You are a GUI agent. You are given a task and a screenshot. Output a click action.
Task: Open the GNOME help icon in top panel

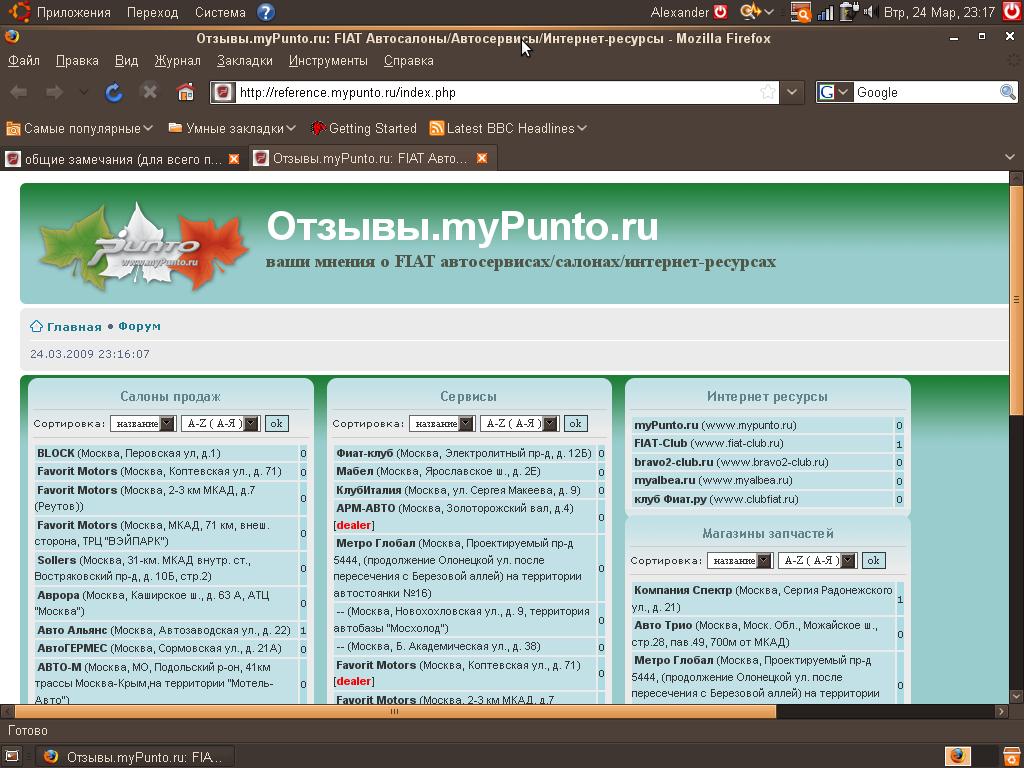click(266, 12)
